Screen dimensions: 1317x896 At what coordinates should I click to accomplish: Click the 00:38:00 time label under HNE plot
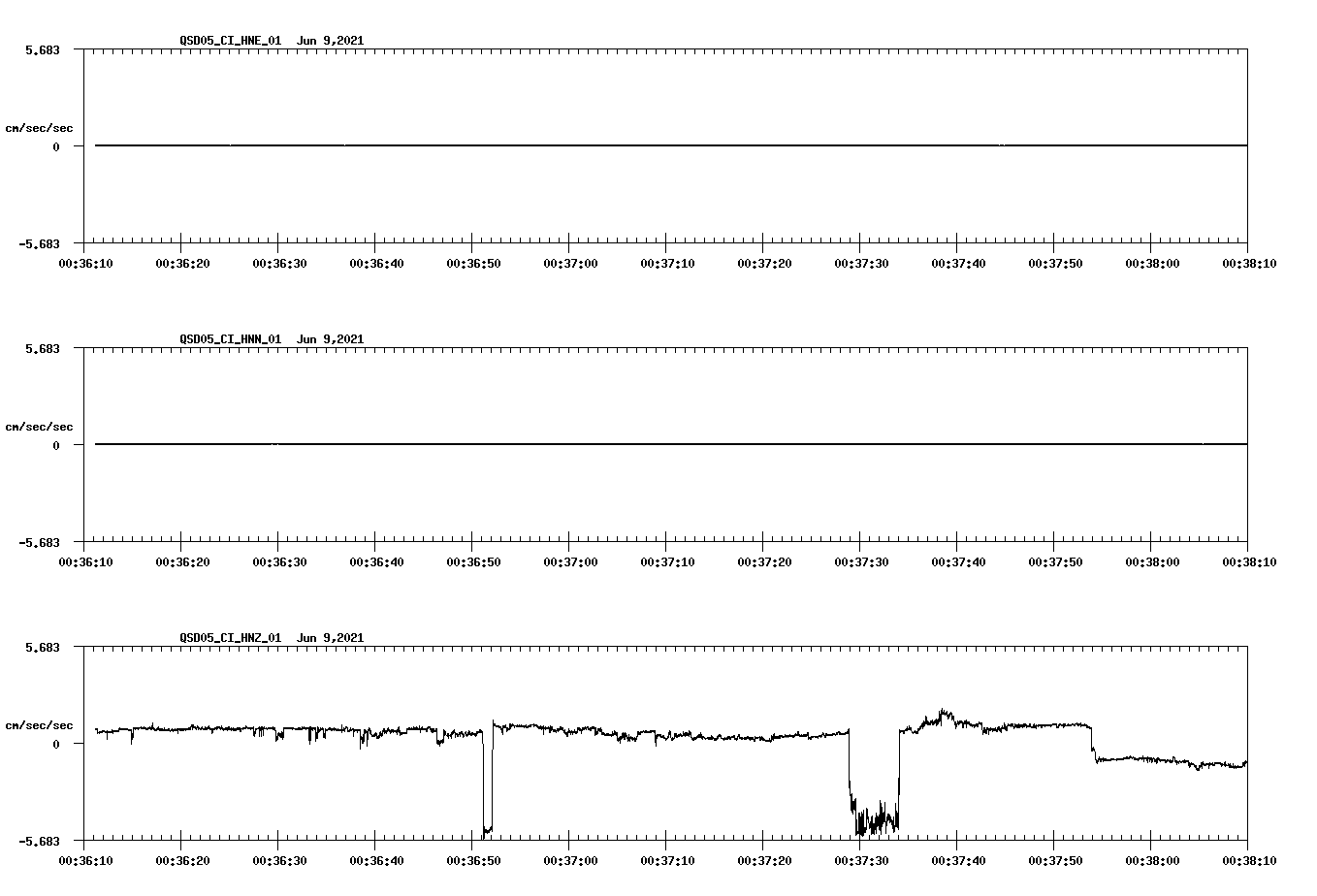click(x=1152, y=263)
